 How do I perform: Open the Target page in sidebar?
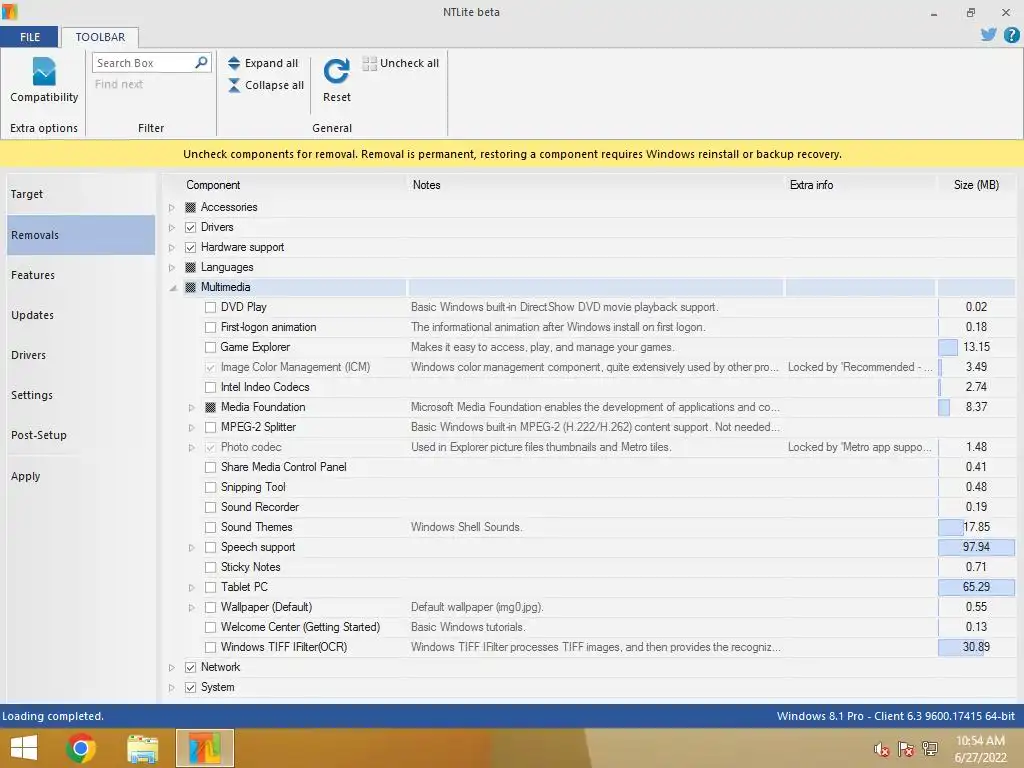coord(81,194)
